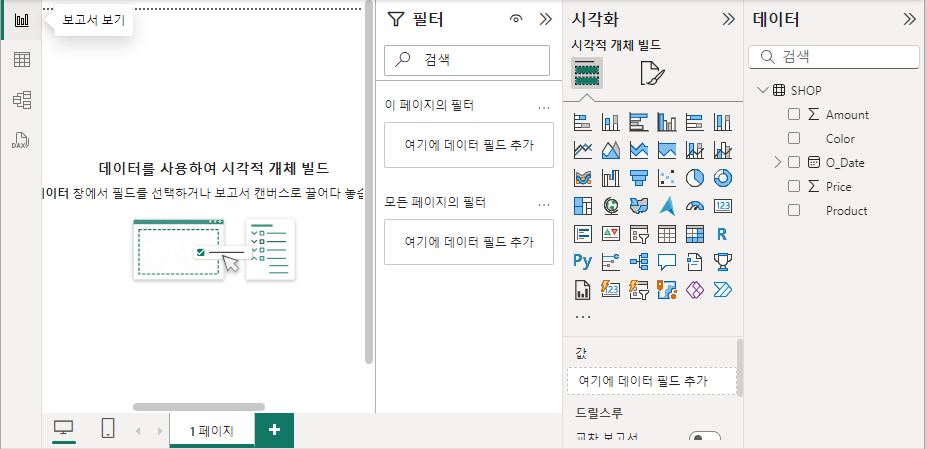This screenshot has height=449, width=927.
Task: Choose the Donut chart visual
Action: click(x=722, y=177)
